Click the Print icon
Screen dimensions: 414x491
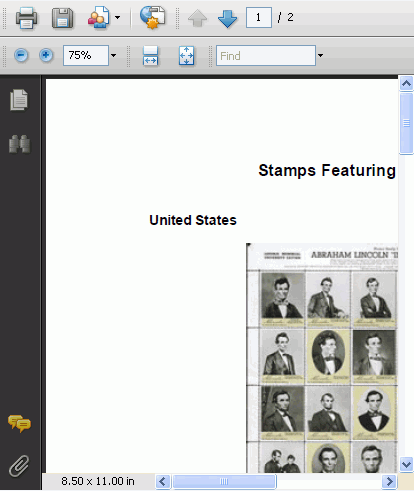point(26,18)
